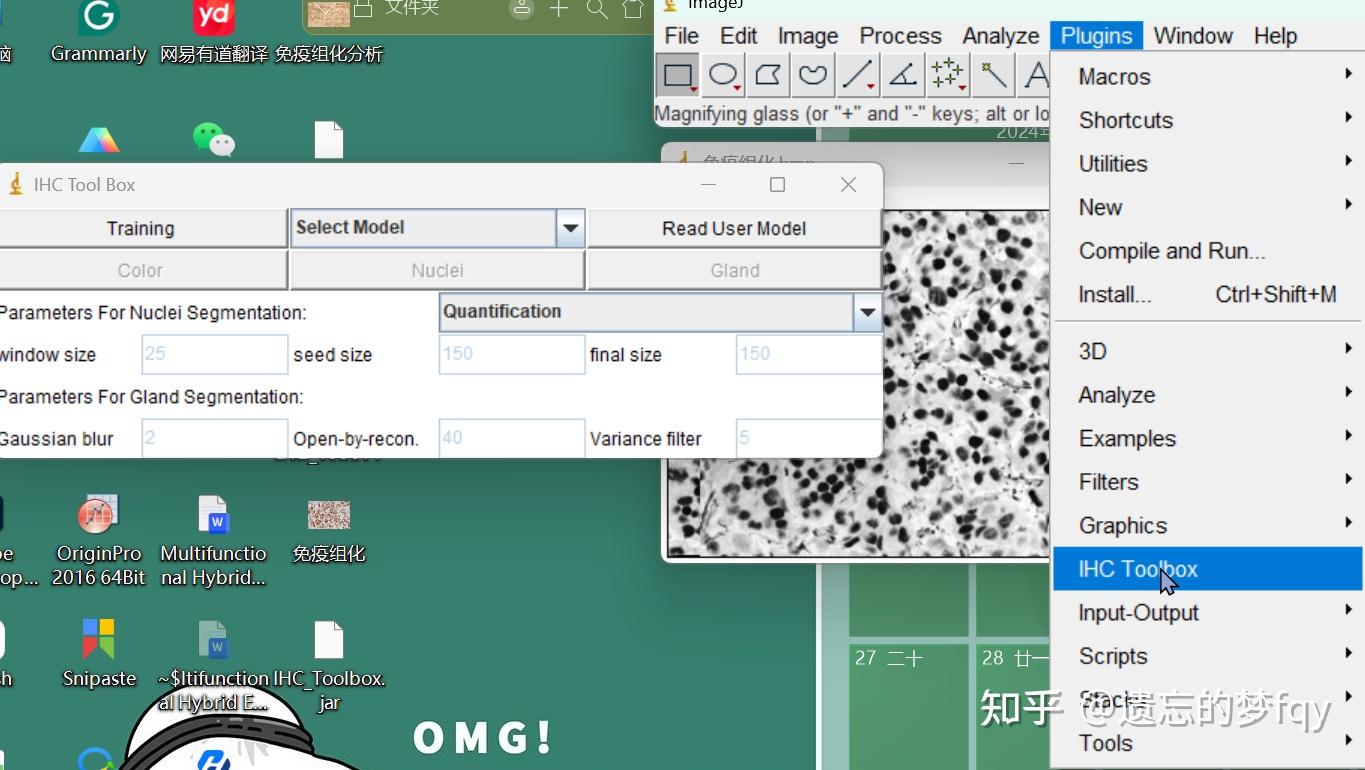Screen dimensions: 1365x770
Task: Select the Straight Line tool
Action: pos(858,75)
